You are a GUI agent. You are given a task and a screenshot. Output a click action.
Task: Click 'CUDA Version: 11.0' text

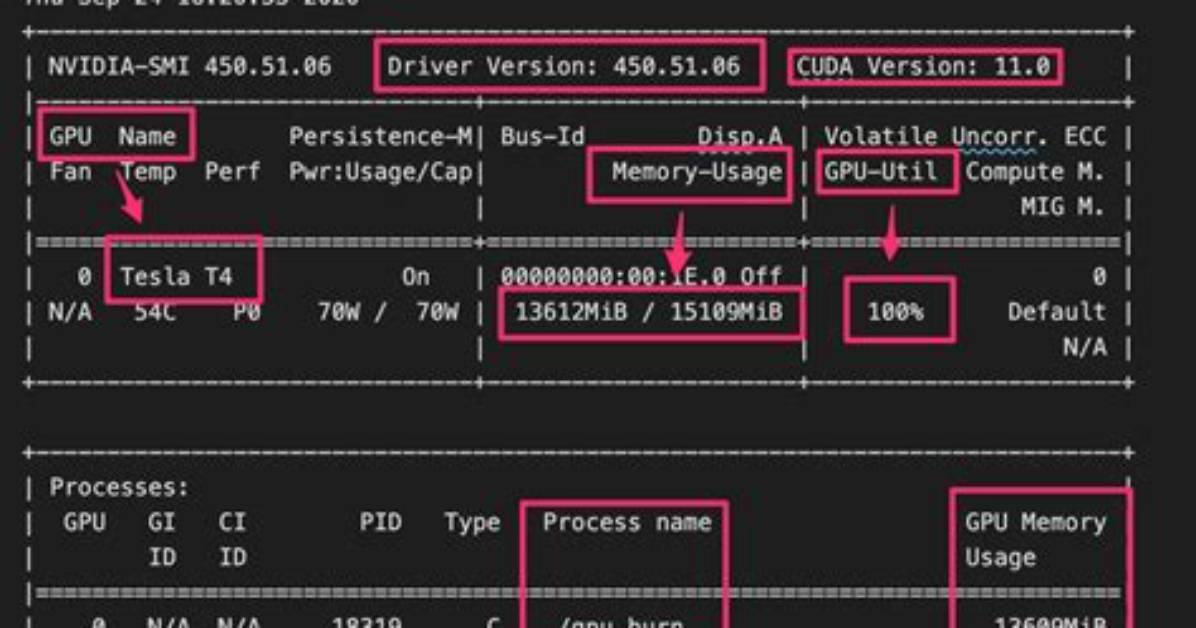tap(924, 66)
